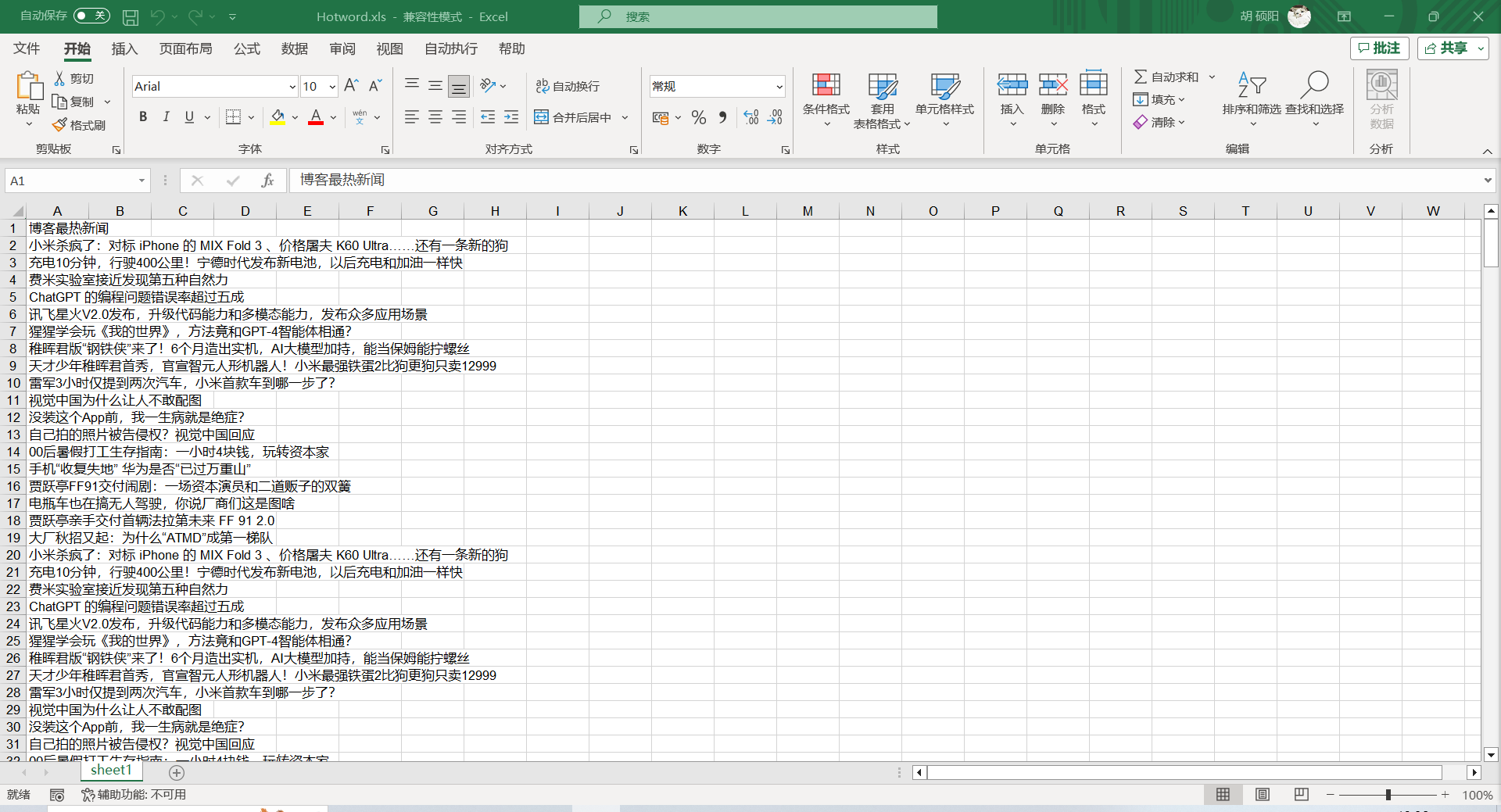Image resolution: width=1501 pixels, height=812 pixels.
Task: Open the Name Box dropdown arrow
Action: [142, 181]
